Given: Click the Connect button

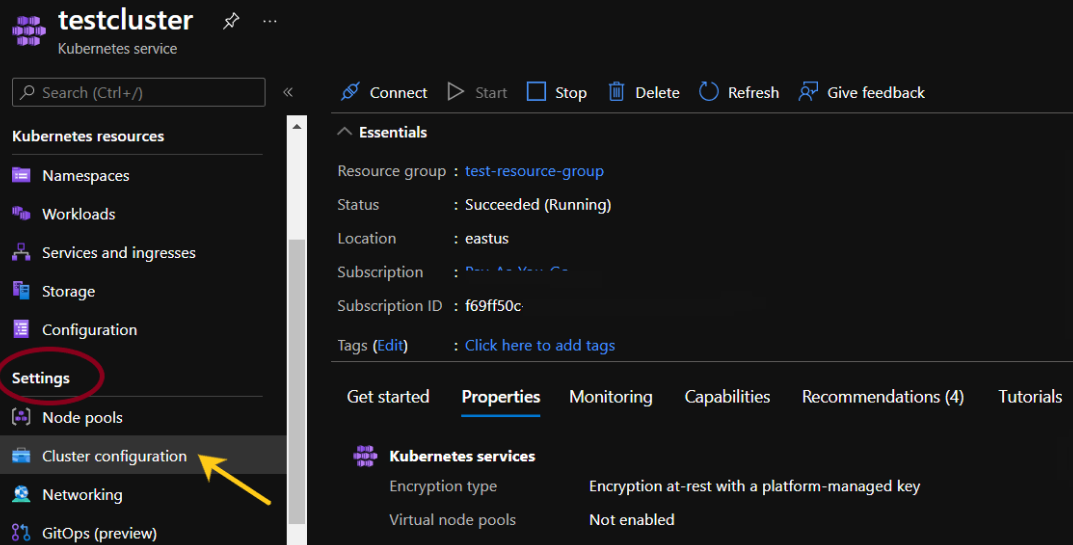Looking at the screenshot, I should (x=384, y=92).
